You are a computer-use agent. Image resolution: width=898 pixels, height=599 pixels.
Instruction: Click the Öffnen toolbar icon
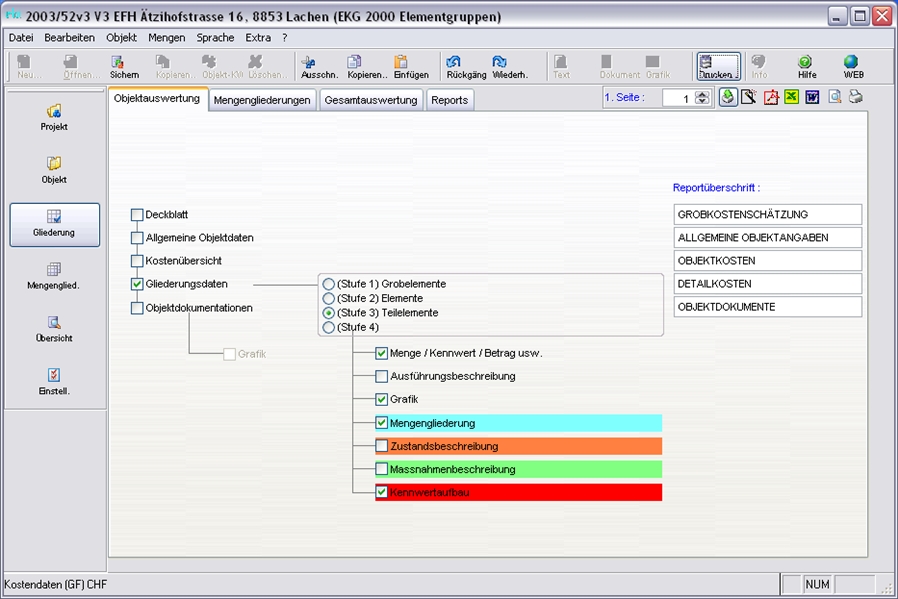pyautogui.click(x=70, y=62)
